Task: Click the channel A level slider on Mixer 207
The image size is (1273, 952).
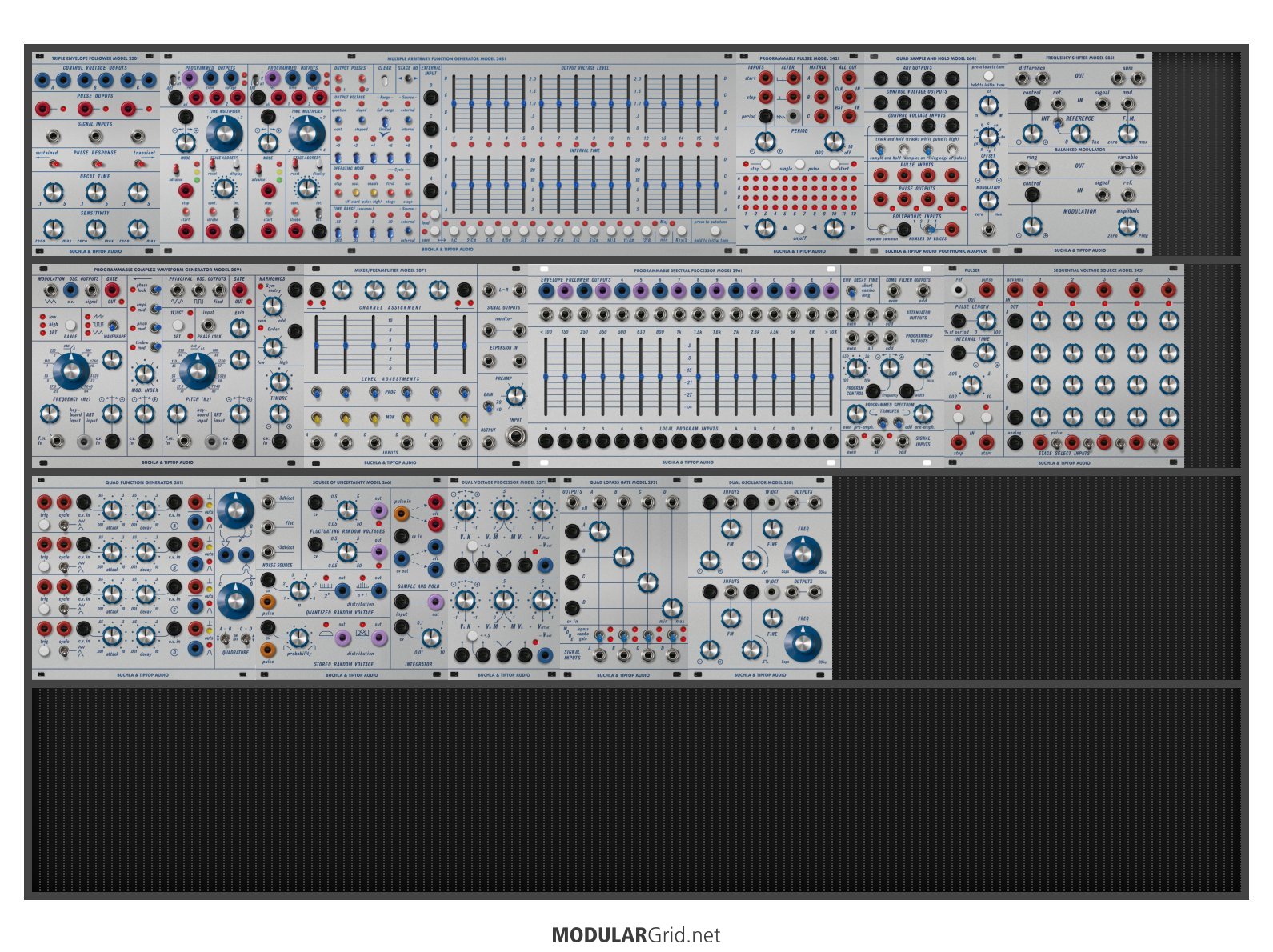Action: pyautogui.click(x=317, y=345)
